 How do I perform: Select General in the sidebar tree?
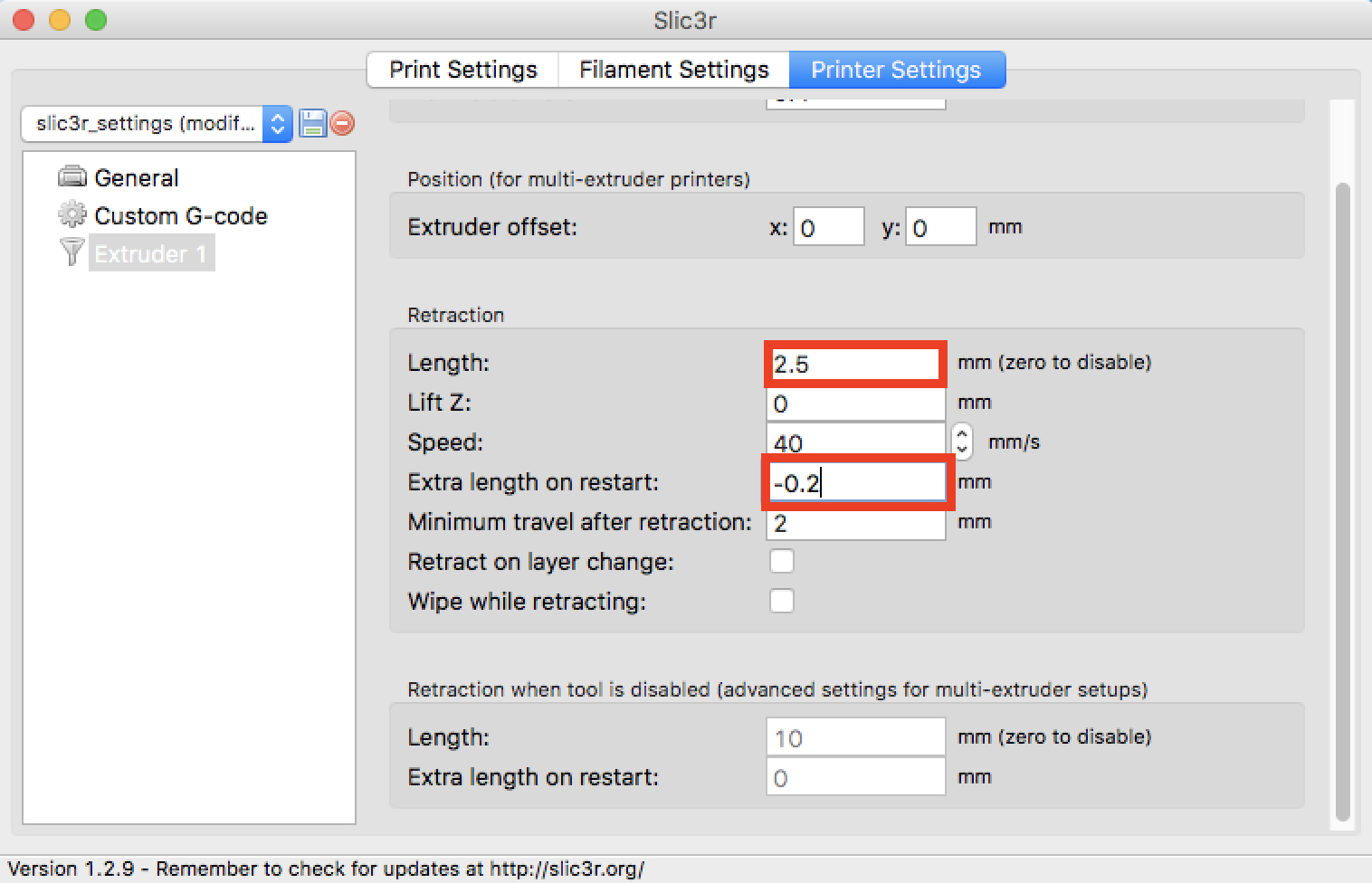(x=137, y=177)
